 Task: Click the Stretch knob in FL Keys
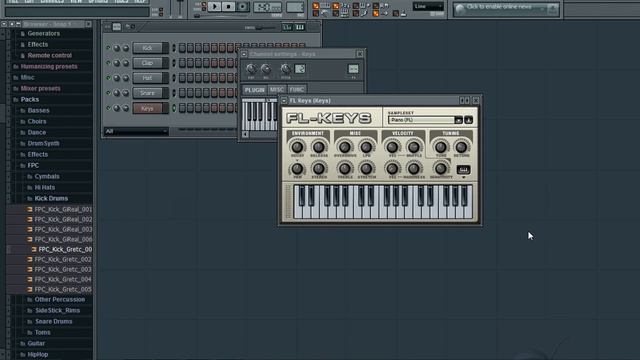coord(367,168)
